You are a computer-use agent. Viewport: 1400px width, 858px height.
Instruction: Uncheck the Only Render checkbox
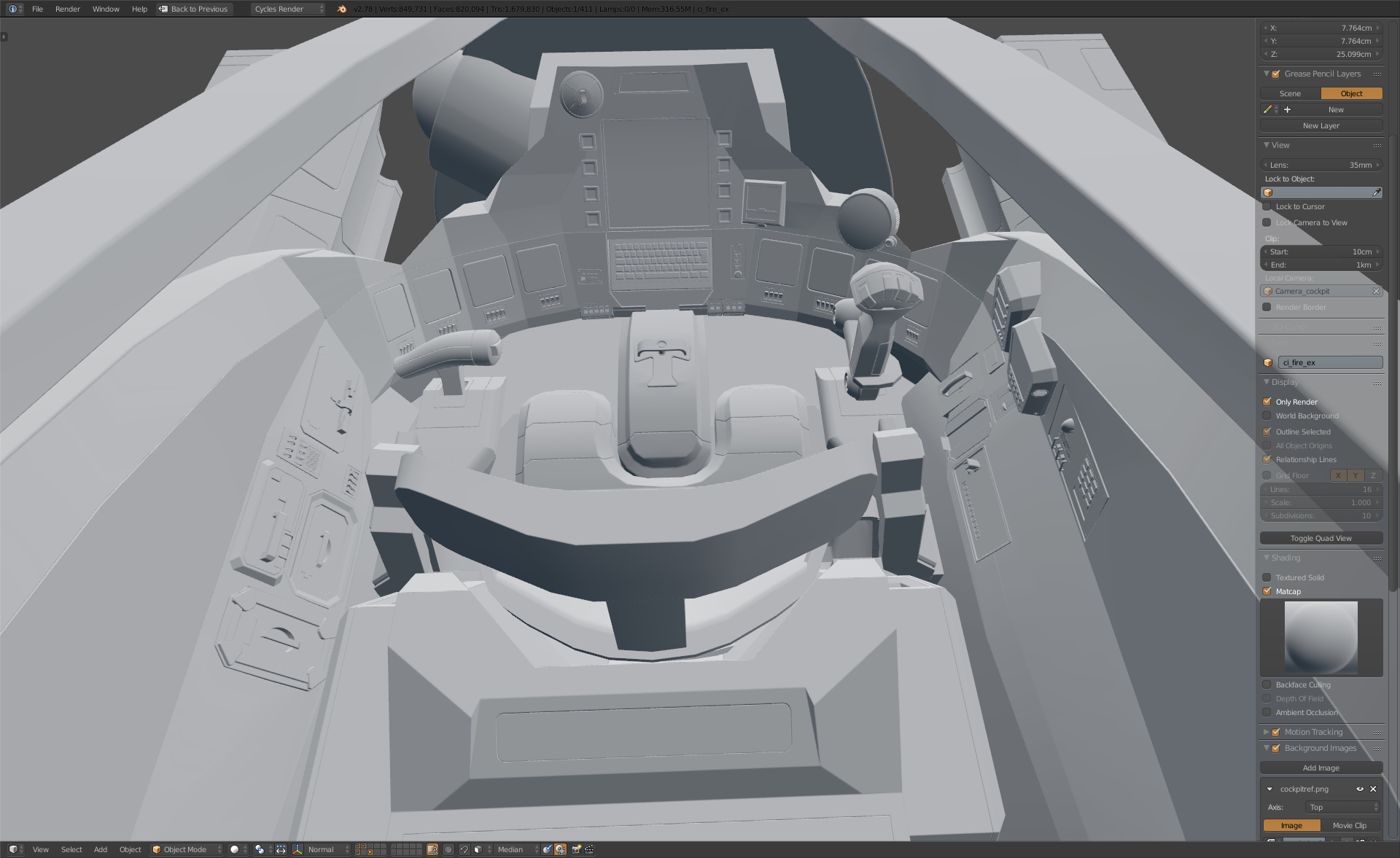tap(1267, 402)
